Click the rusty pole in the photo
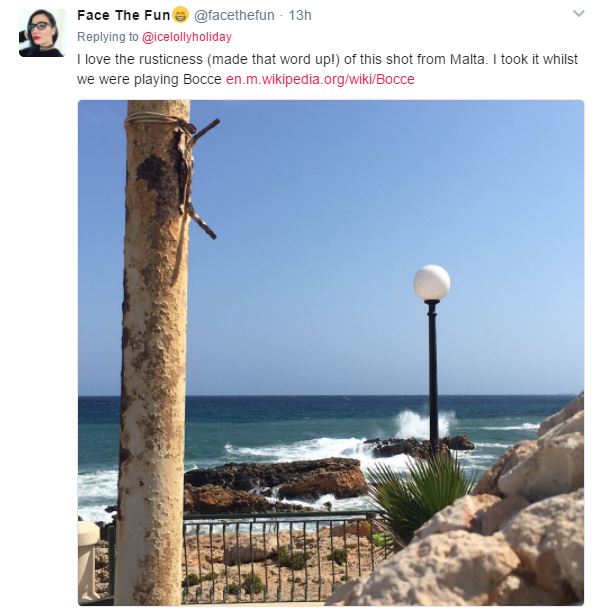The image size is (616, 613). coord(153,352)
